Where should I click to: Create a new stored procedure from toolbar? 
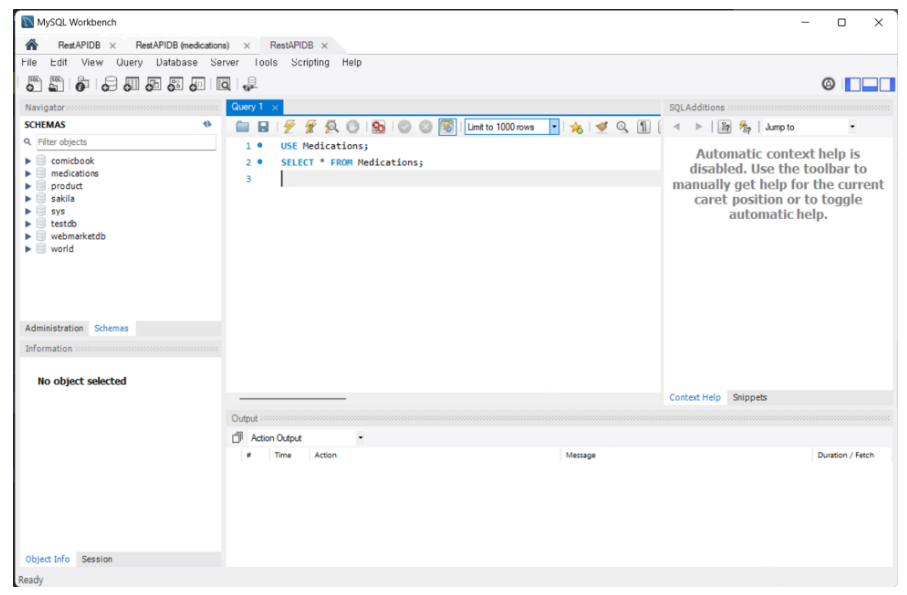(175, 84)
